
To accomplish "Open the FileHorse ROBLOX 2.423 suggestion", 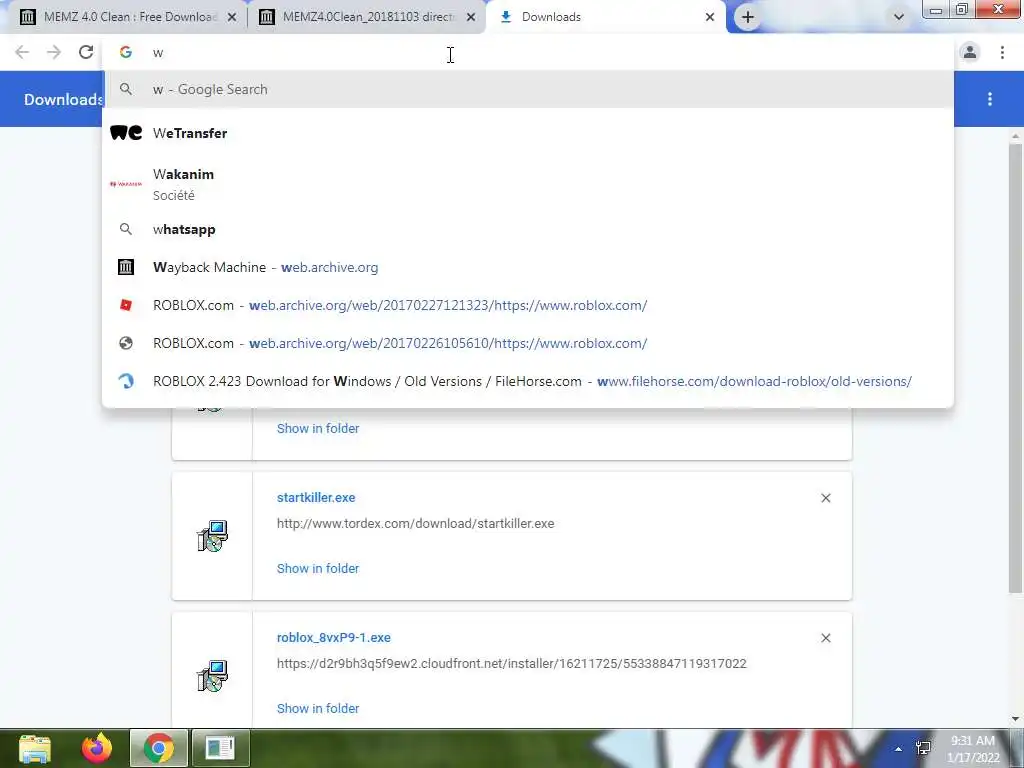I will click(528, 381).
